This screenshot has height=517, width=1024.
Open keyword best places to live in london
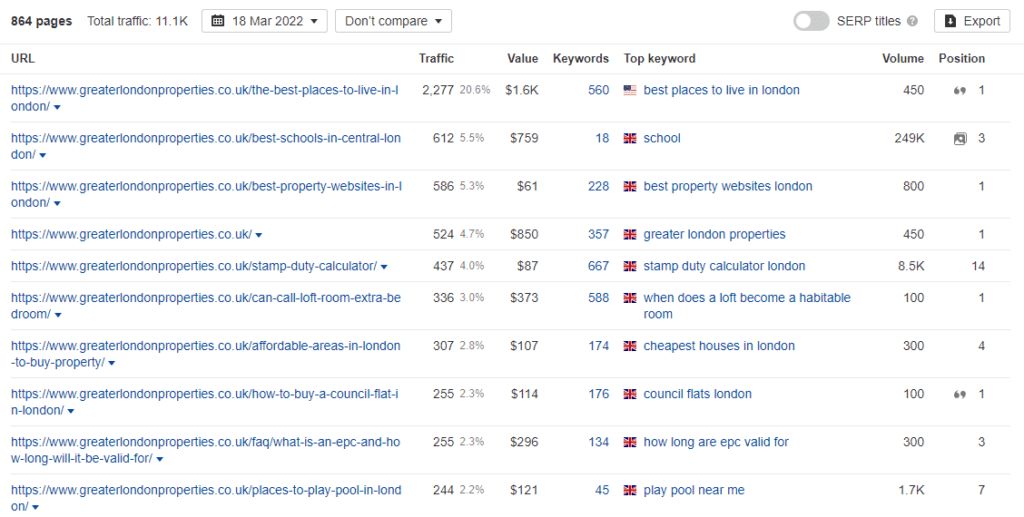pyautogui.click(x=721, y=90)
